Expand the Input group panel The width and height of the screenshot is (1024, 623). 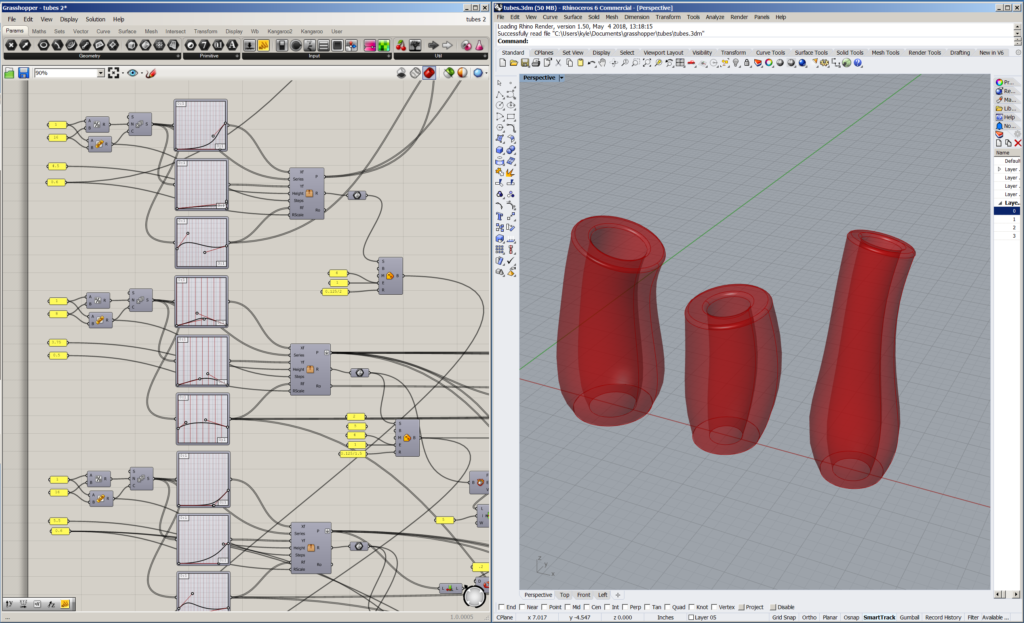click(389, 56)
